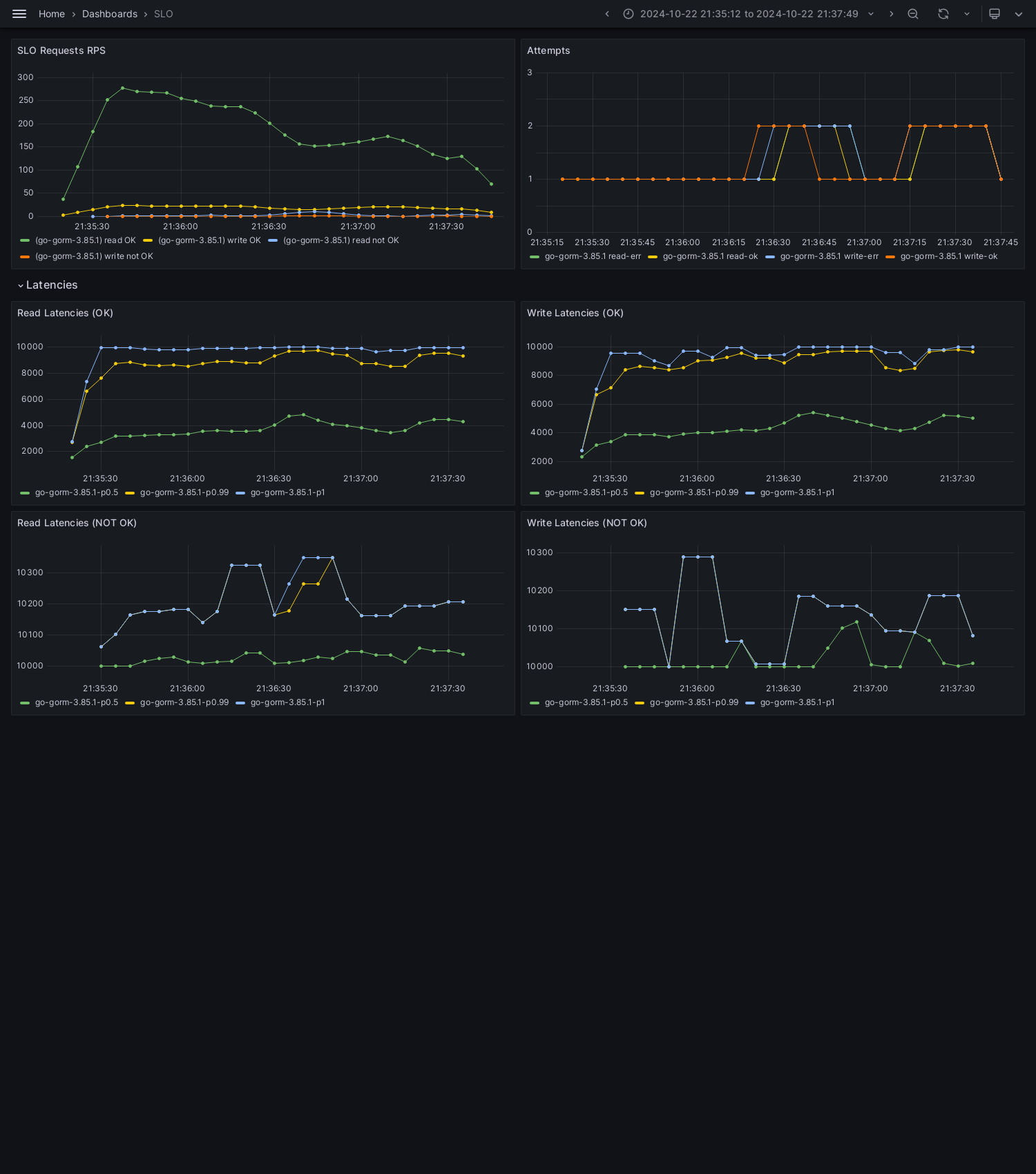Toggle write not OK series in RPS legend
The height and width of the screenshot is (1174, 1036).
pyautogui.click(x=94, y=256)
